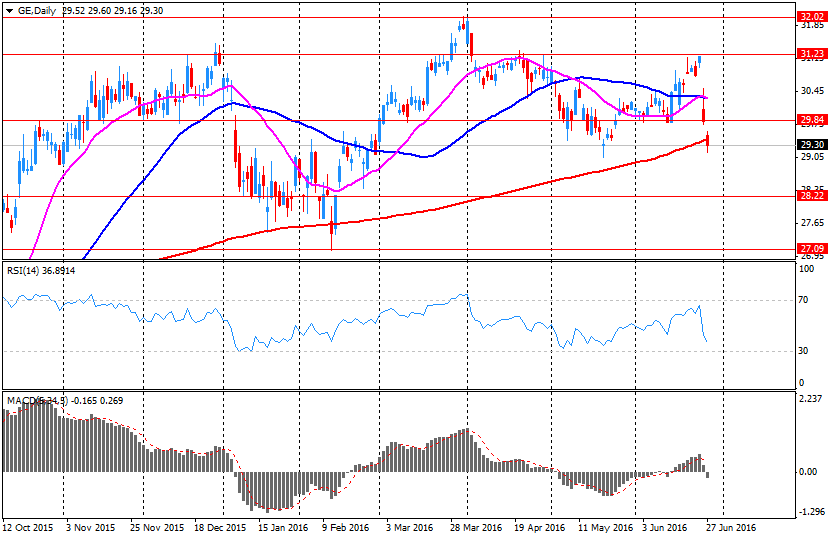Click the RSI scale value 70
835x536 pixels.
tap(803, 300)
